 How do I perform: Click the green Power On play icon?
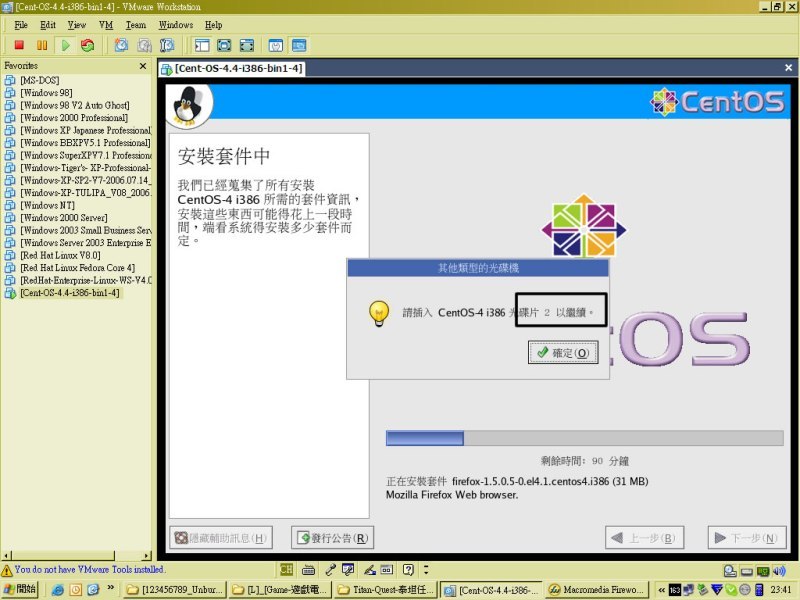(x=65, y=45)
